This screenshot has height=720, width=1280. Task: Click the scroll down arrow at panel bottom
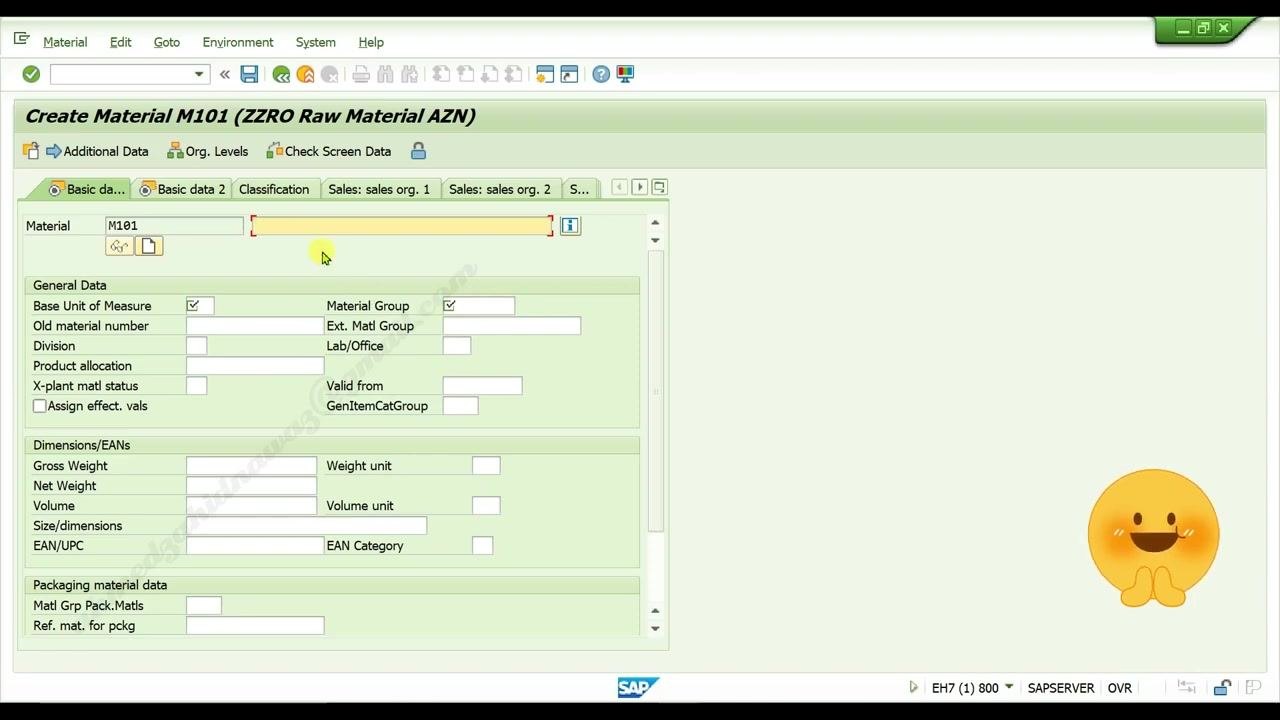[655, 628]
